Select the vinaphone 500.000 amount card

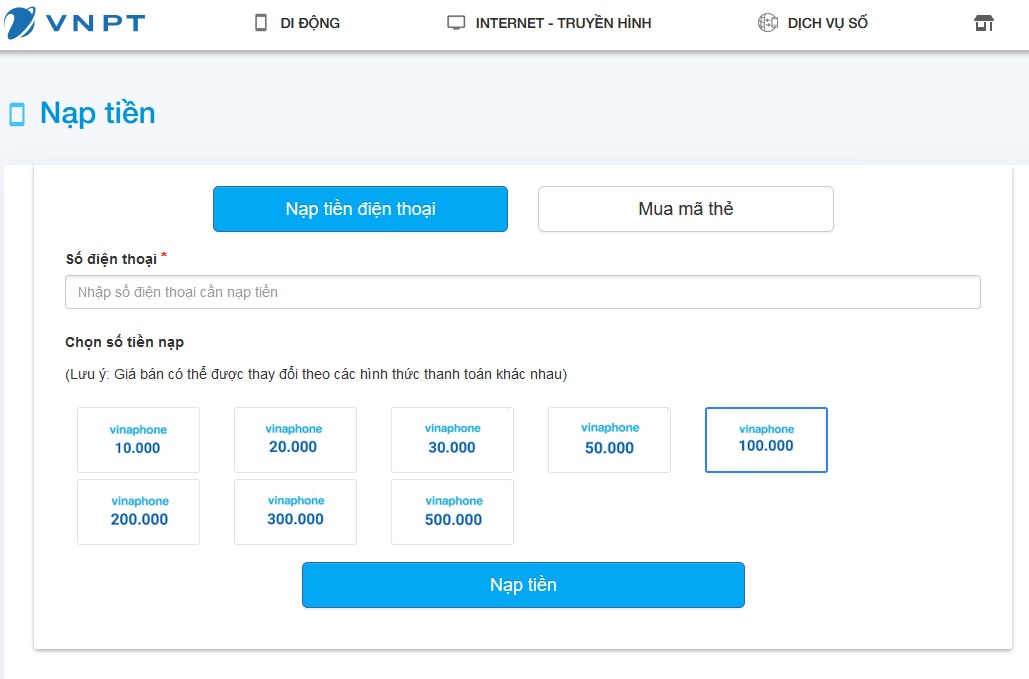click(452, 512)
